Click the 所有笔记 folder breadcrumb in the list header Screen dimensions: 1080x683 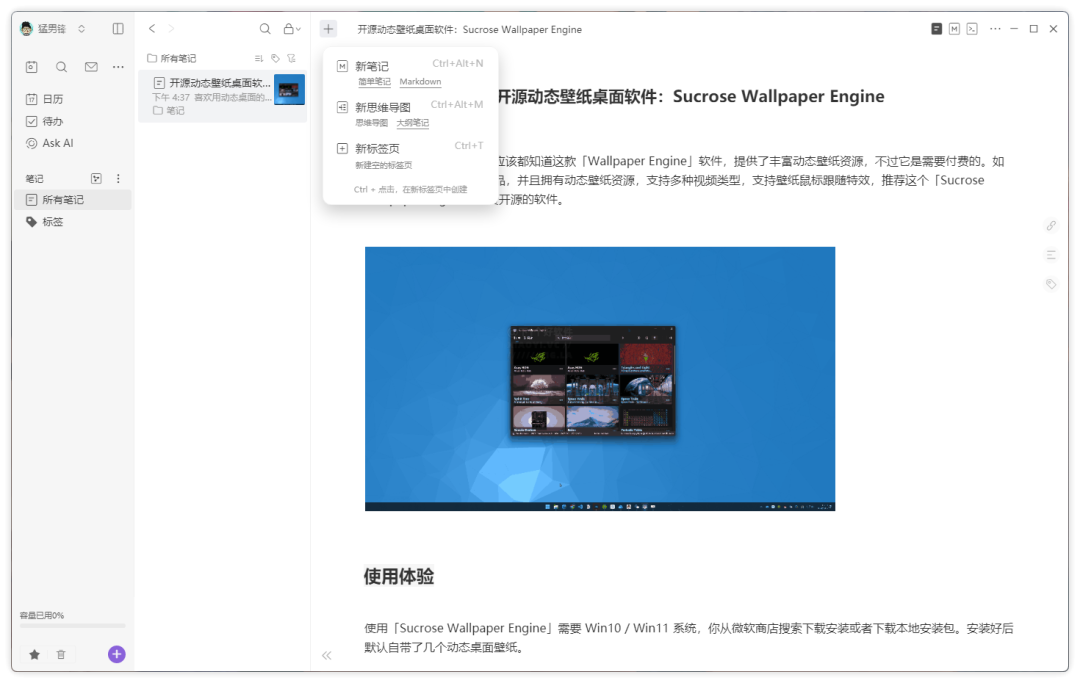[172, 59]
